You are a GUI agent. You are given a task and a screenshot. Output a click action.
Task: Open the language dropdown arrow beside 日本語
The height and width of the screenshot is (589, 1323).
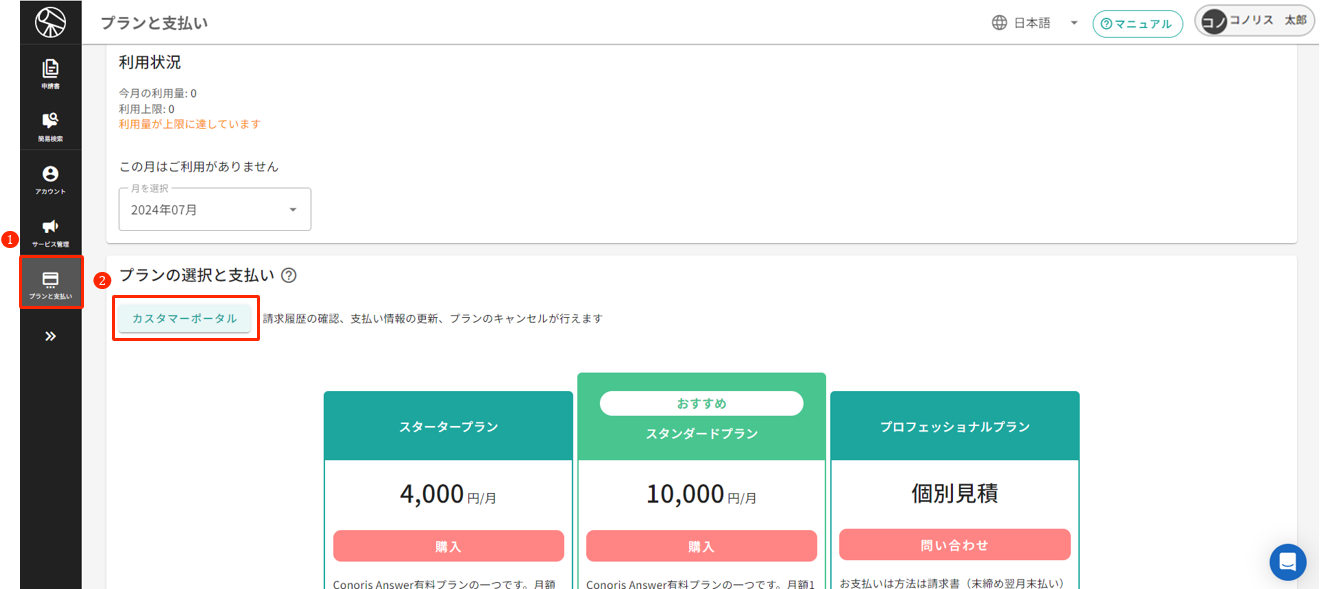[1074, 22]
